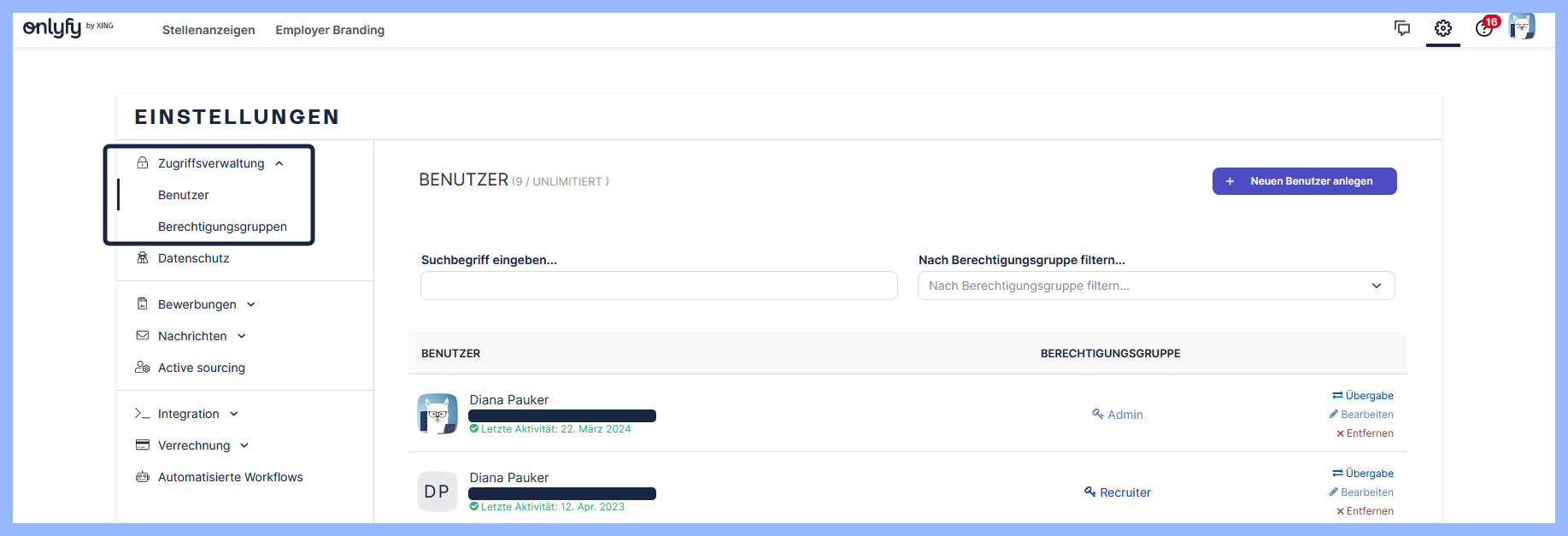
Task: Open the Berechtigungsgruppe filter dropdown
Action: coord(1155,286)
